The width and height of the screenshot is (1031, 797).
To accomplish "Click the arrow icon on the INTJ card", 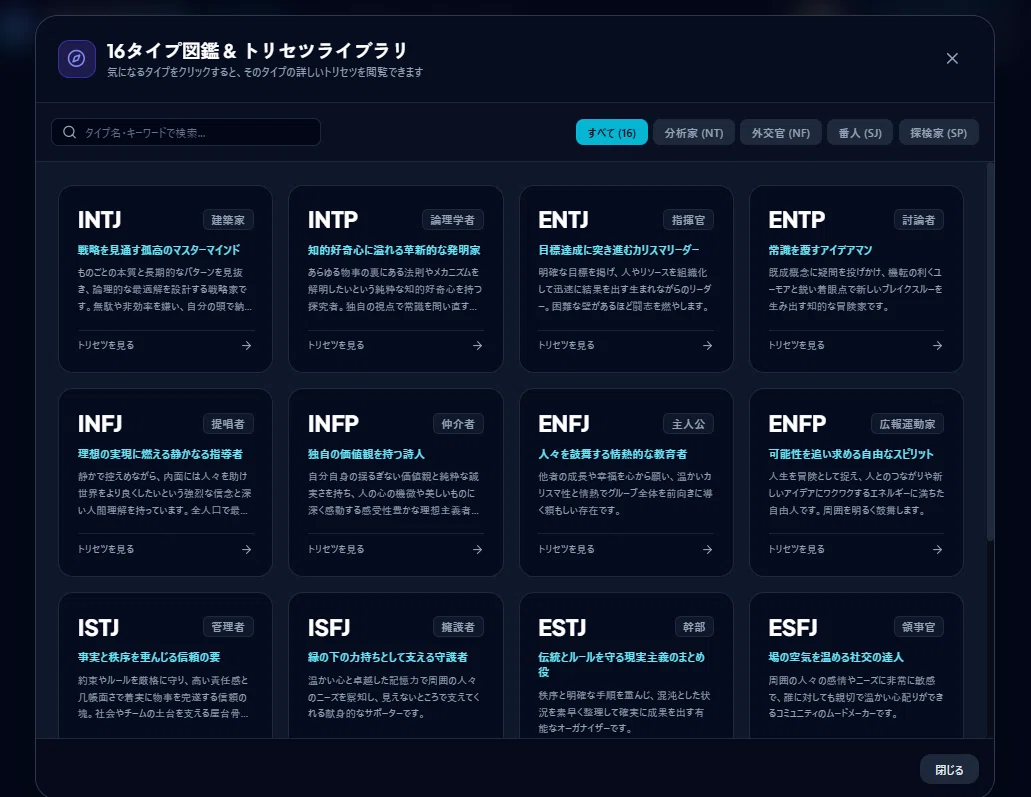I will coord(247,345).
